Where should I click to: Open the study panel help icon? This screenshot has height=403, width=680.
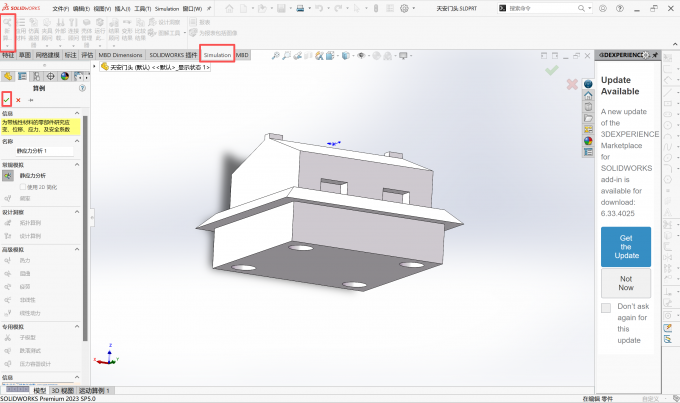(x=82, y=88)
